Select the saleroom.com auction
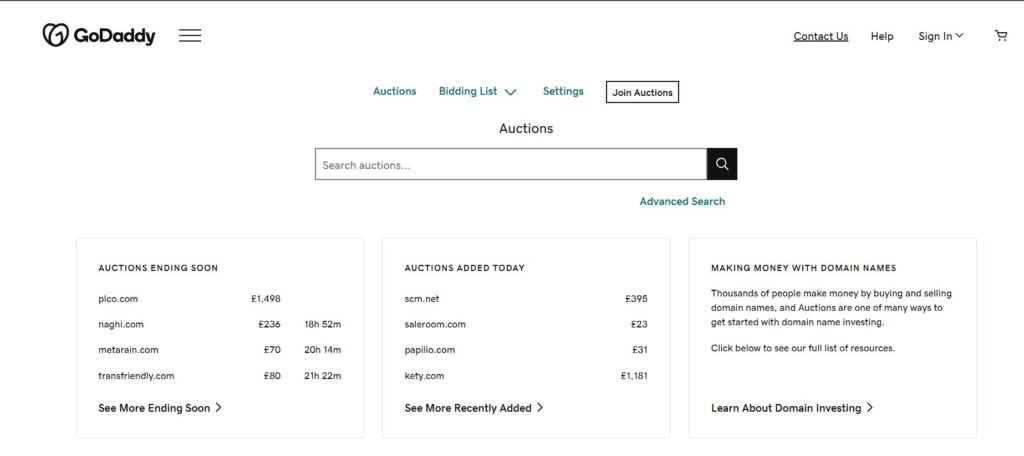The width and height of the screenshot is (1024, 456). pos(435,325)
